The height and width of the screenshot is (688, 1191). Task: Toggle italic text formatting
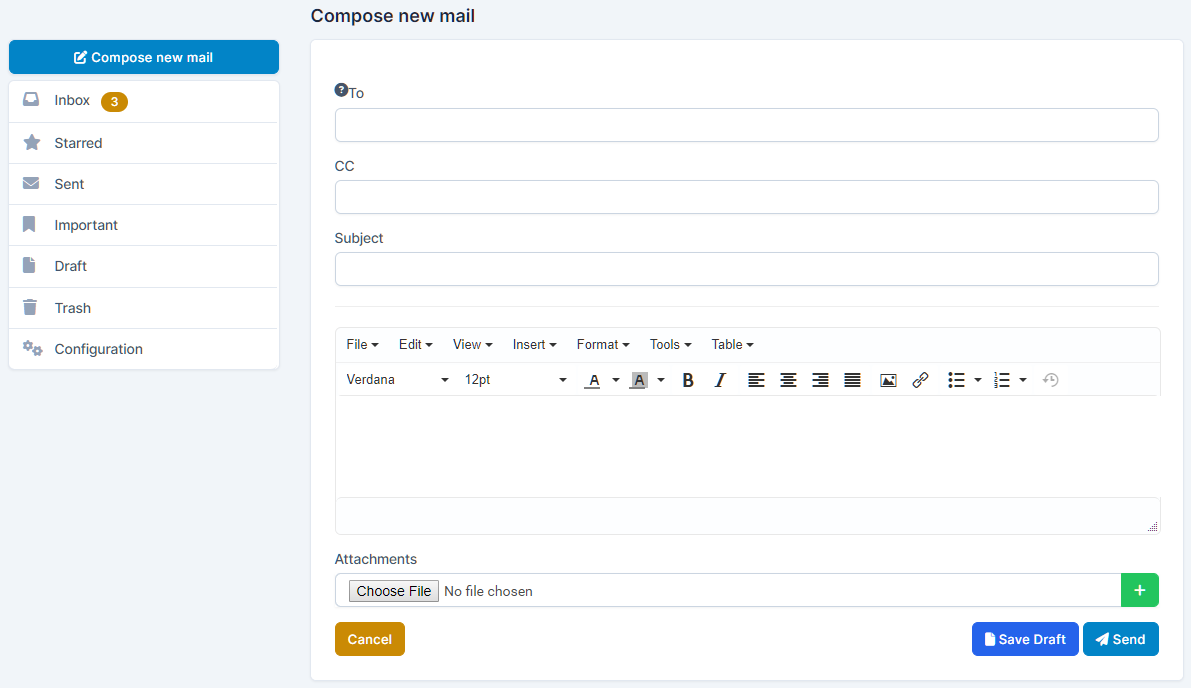click(720, 380)
